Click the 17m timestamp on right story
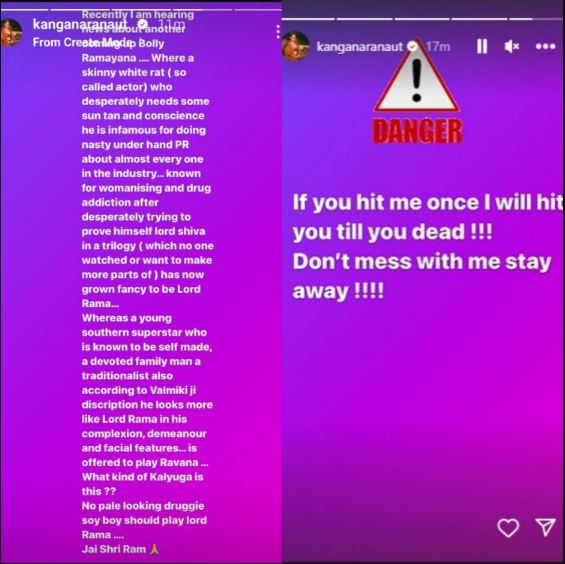This screenshot has width=565, height=564. (438, 46)
